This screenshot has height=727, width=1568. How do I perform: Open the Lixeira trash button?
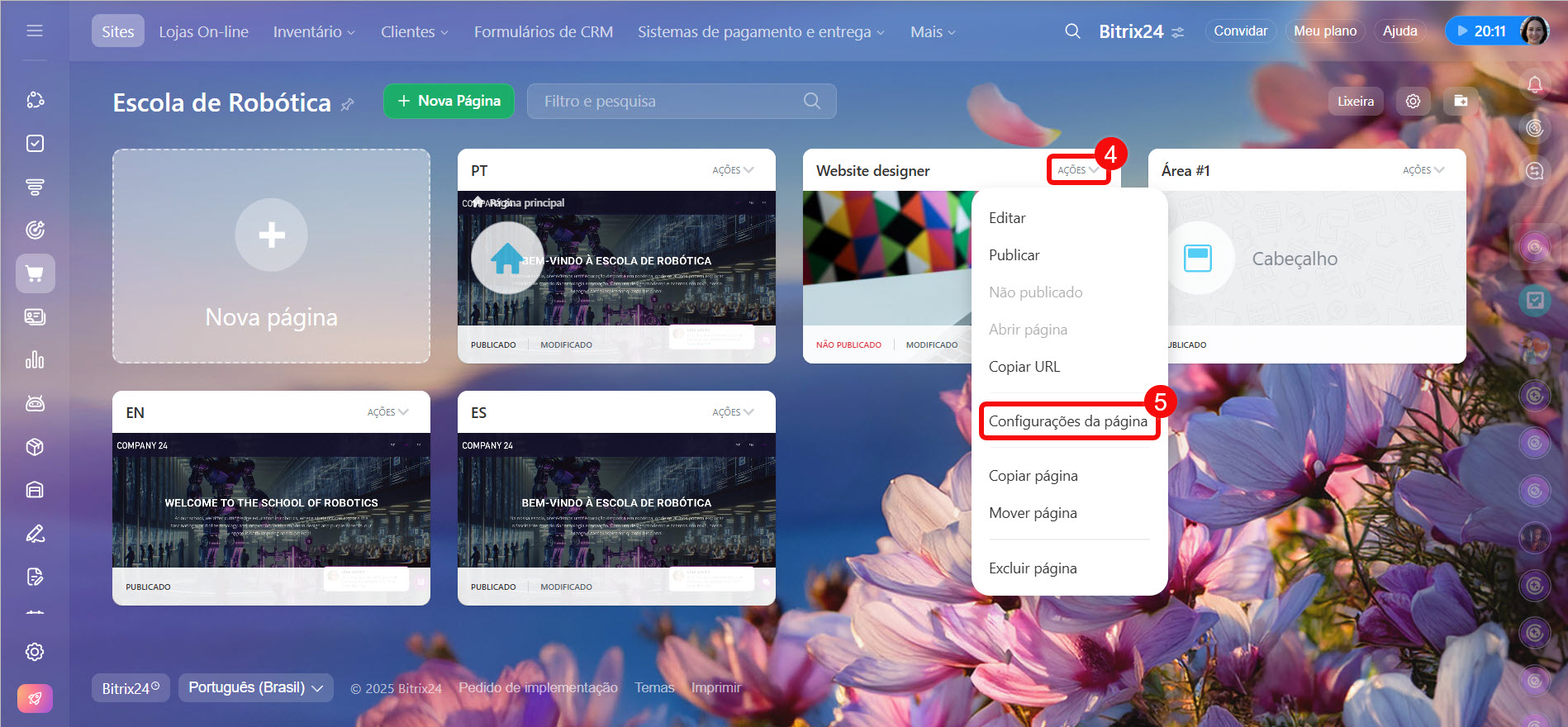[1355, 102]
